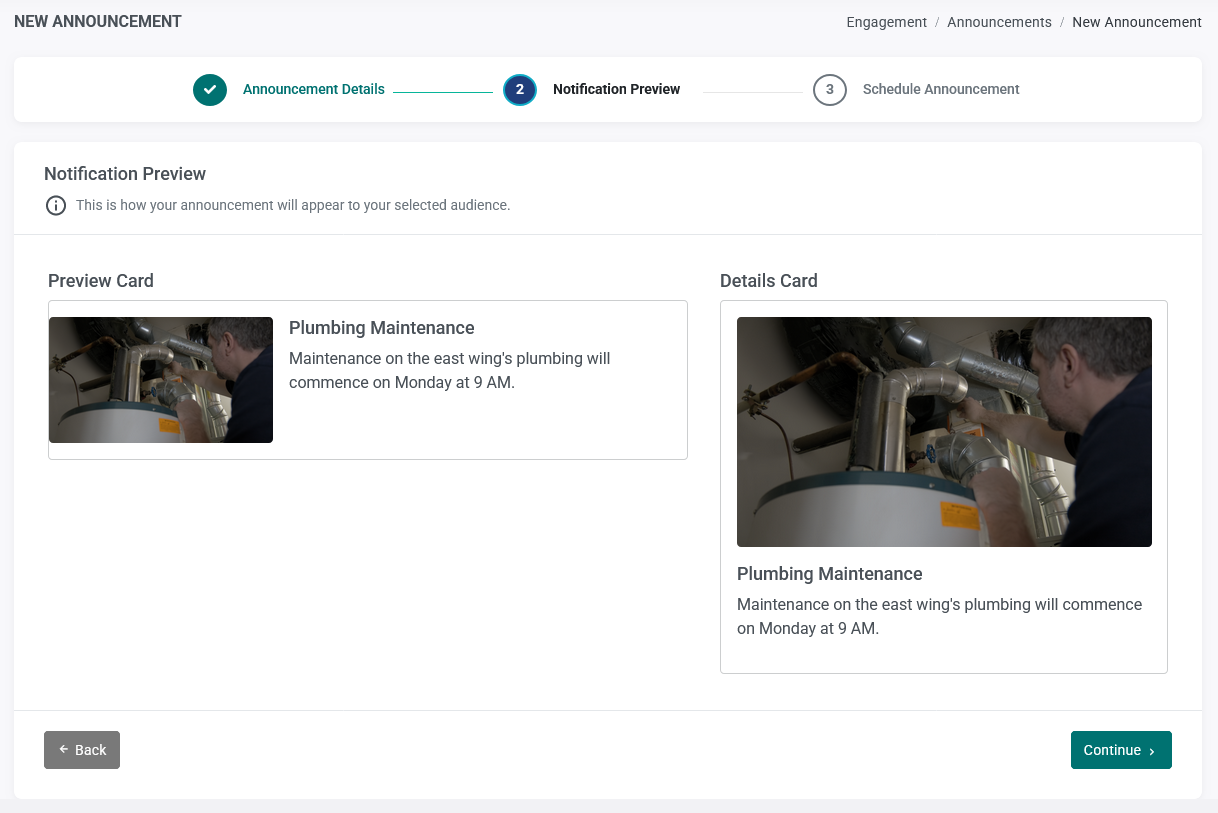Click the completed step checkmark icon
This screenshot has width=1218, height=813.
210,89
